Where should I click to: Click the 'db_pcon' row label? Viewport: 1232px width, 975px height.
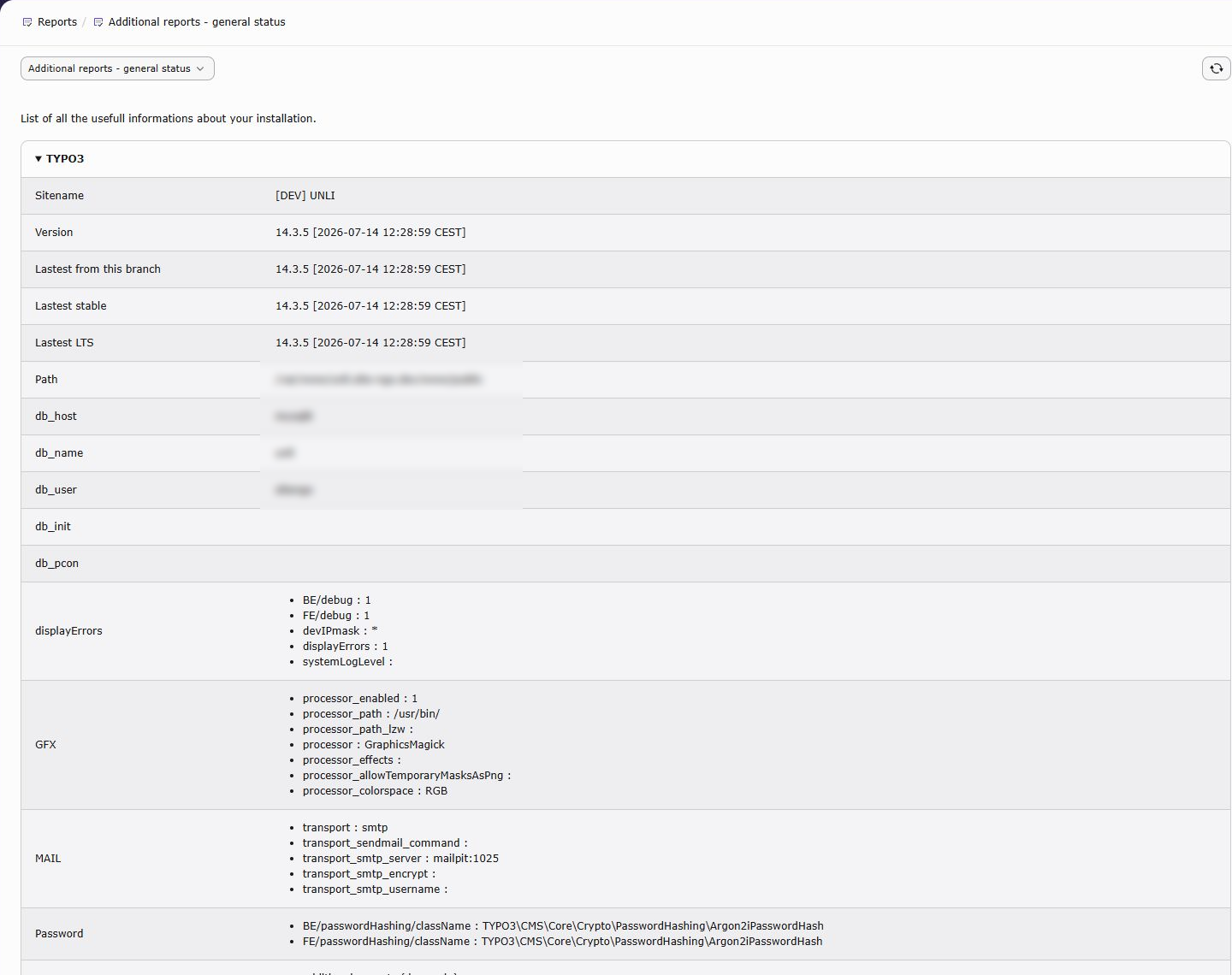click(56, 564)
